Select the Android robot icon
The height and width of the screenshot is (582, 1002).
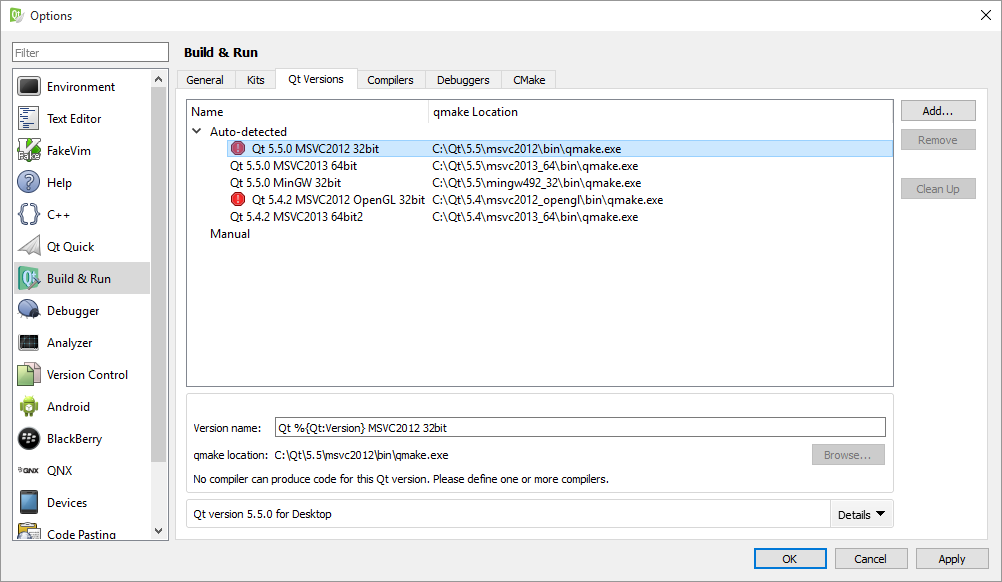point(29,406)
